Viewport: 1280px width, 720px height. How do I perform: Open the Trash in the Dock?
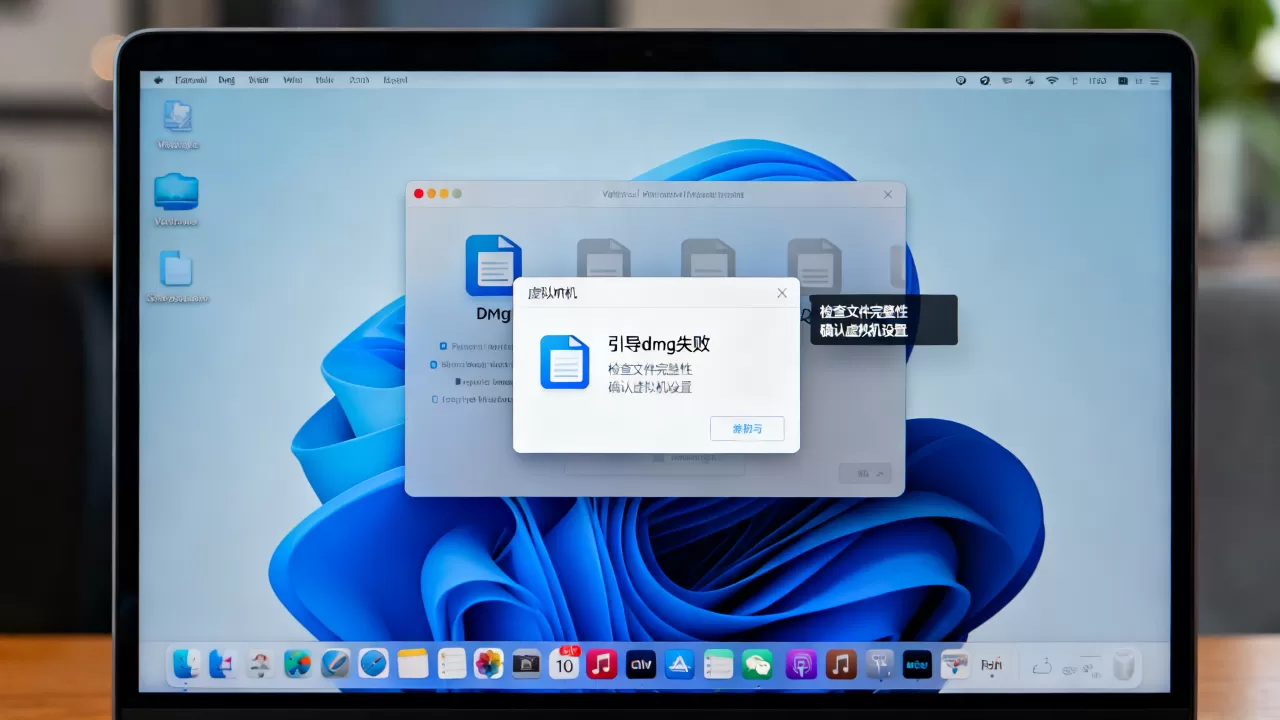point(1125,664)
